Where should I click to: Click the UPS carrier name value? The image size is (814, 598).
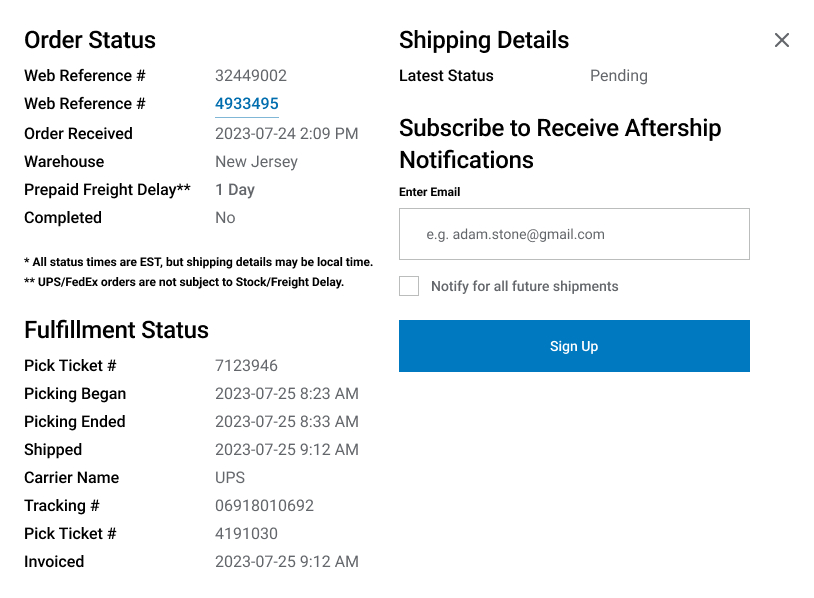[x=230, y=477]
